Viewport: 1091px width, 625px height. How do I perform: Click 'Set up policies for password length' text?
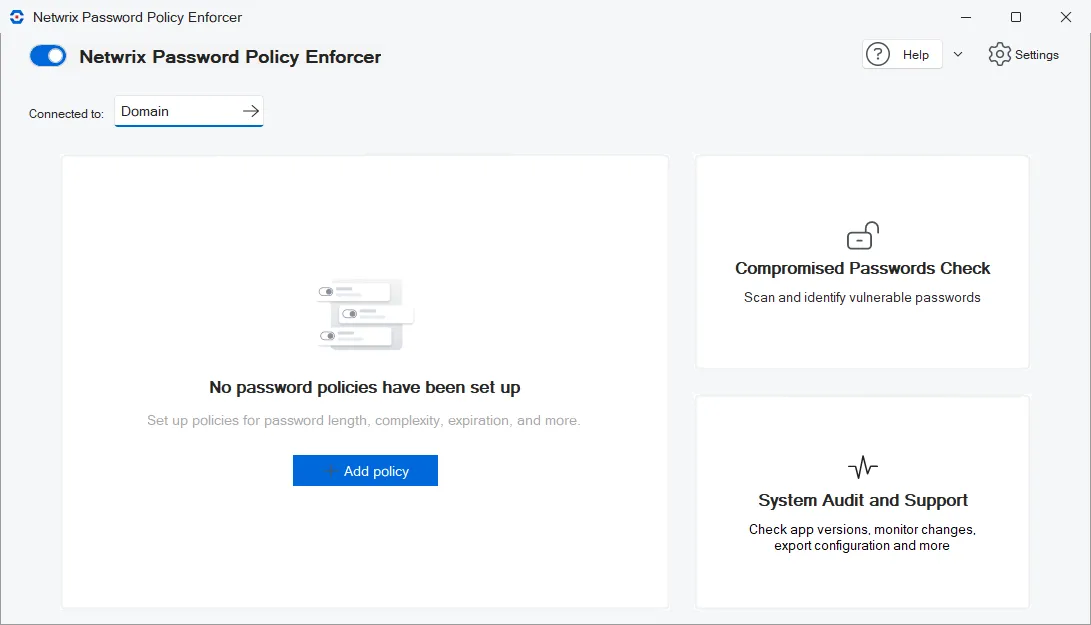tap(364, 420)
